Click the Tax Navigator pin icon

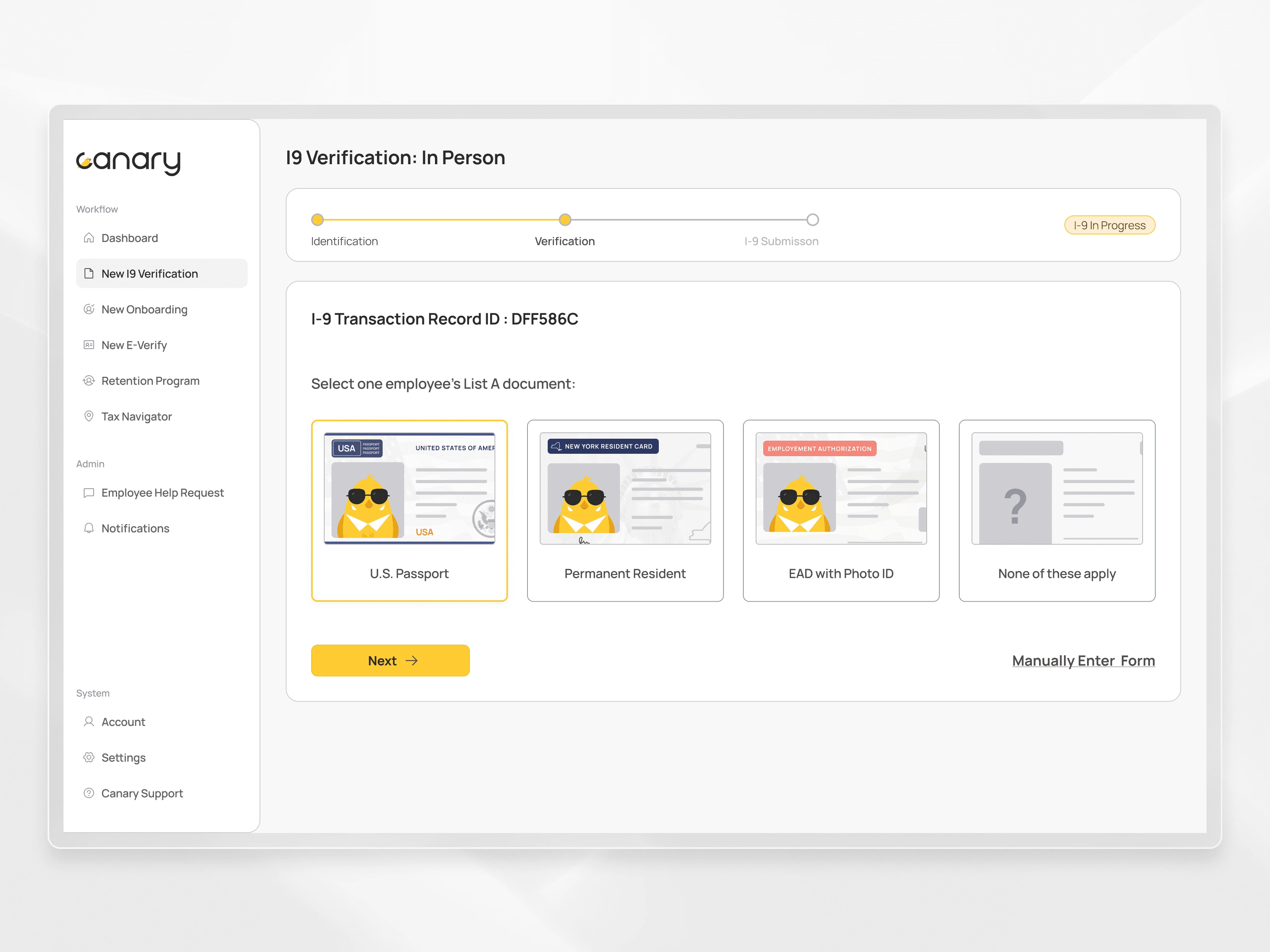pyautogui.click(x=89, y=416)
